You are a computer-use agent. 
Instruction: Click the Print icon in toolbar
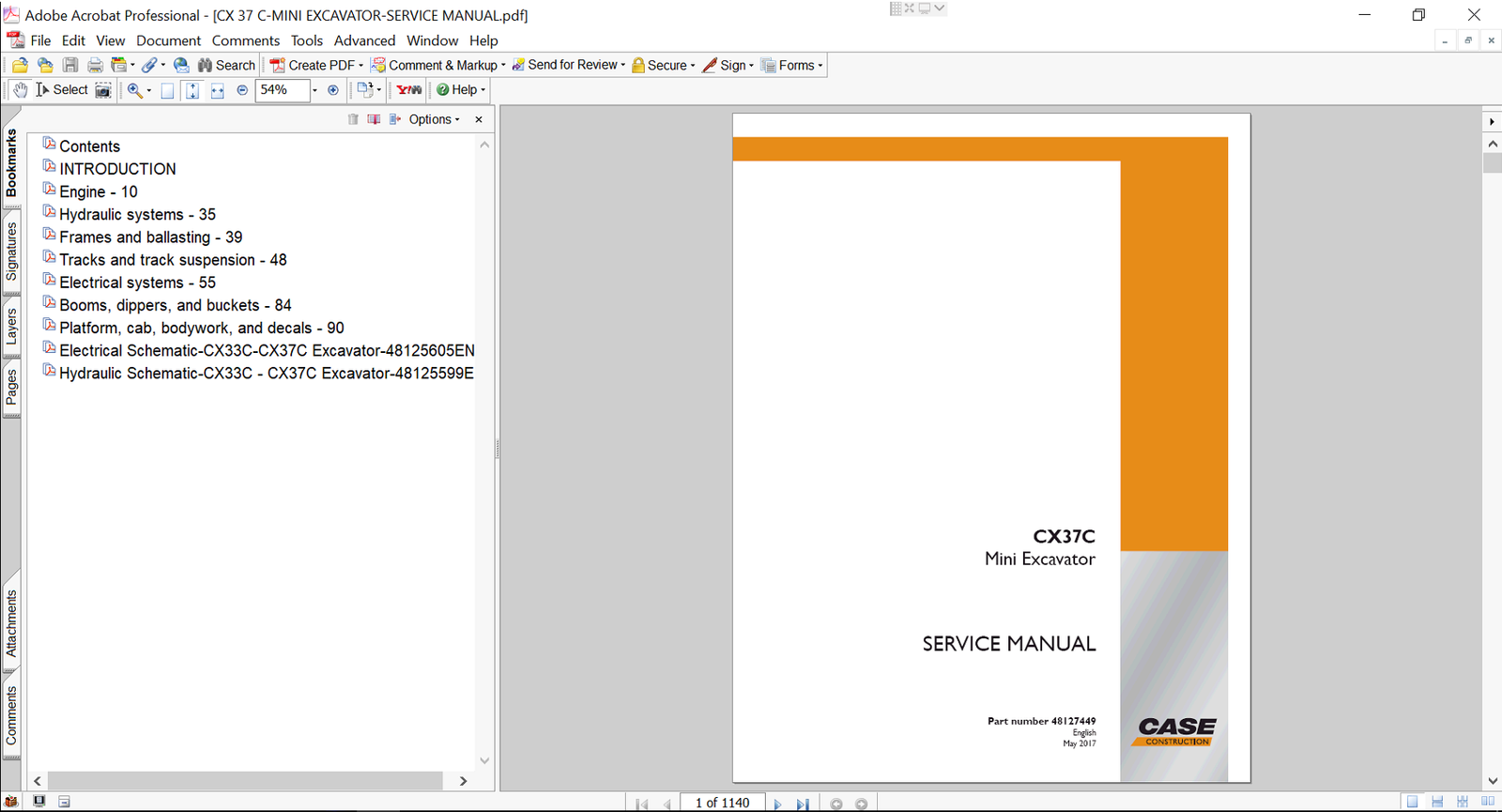pyautogui.click(x=95, y=65)
